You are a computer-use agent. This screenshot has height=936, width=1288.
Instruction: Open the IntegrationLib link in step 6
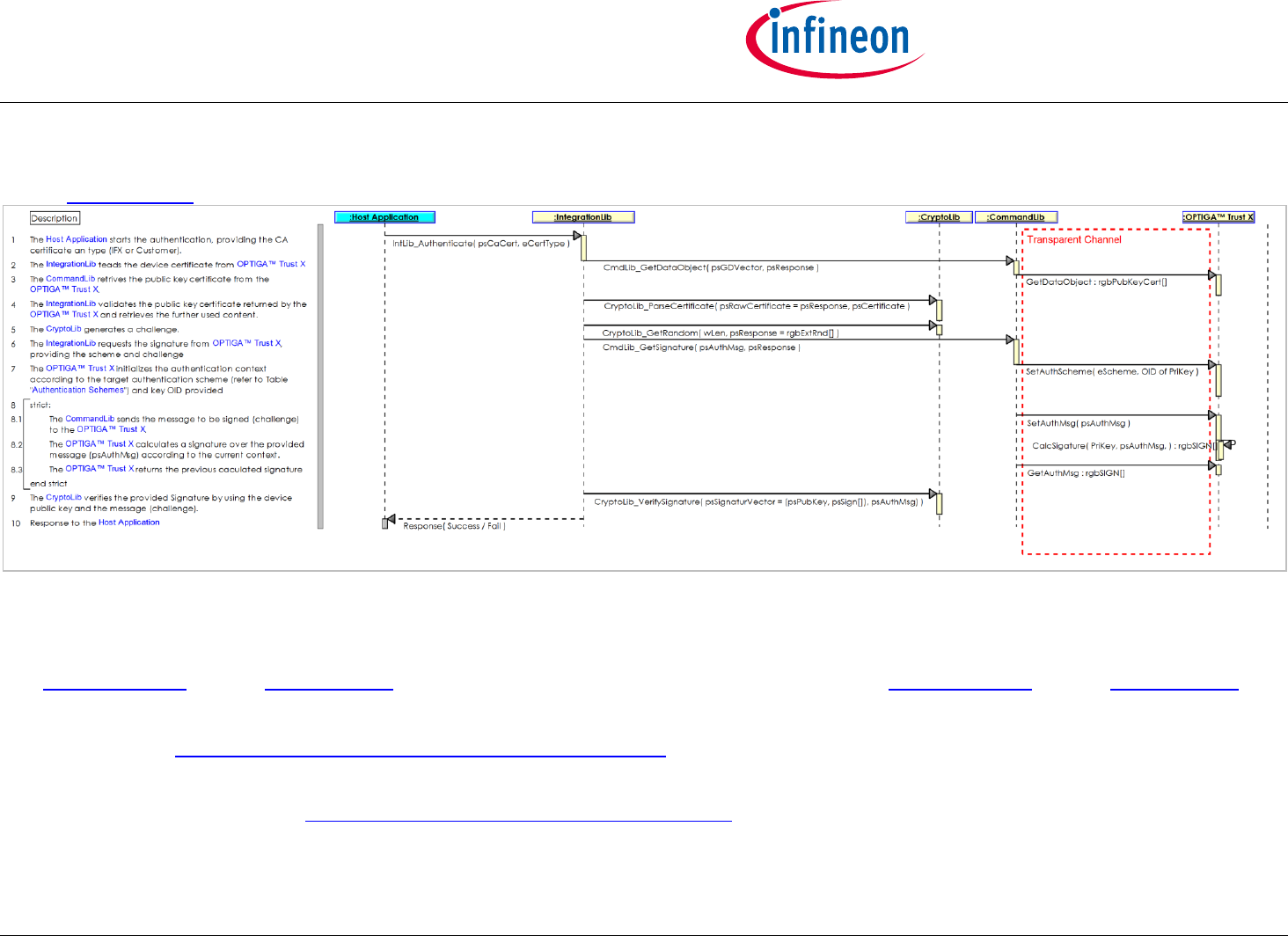click(x=70, y=343)
